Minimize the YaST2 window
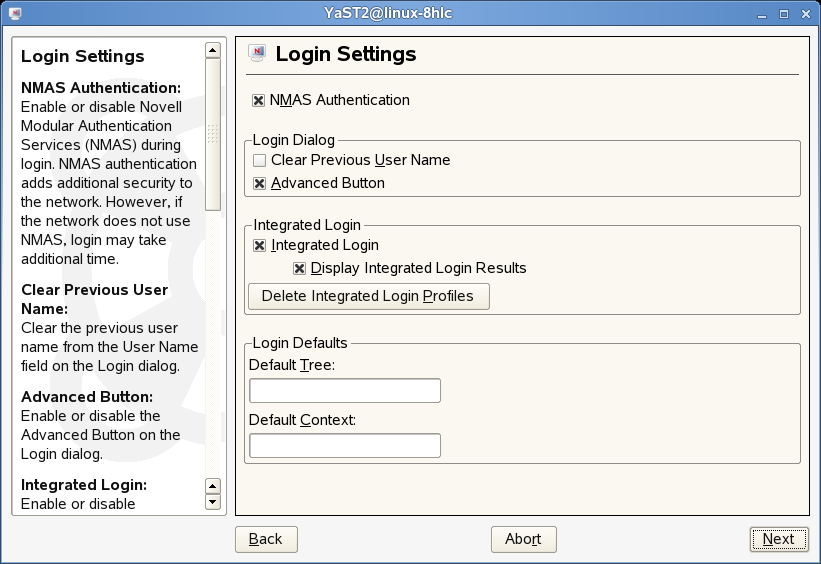Viewport: 821px width, 564px height. click(763, 13)
